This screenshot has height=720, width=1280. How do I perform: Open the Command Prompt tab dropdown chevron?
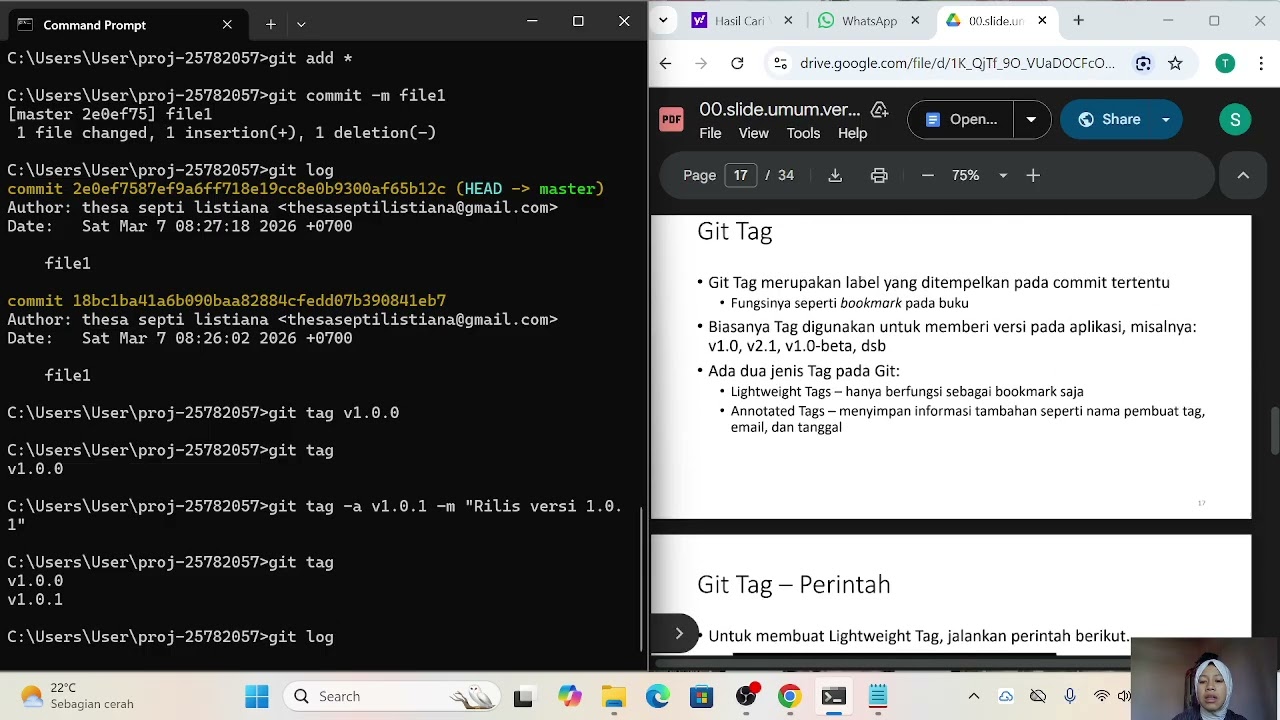tap(301, 24)
